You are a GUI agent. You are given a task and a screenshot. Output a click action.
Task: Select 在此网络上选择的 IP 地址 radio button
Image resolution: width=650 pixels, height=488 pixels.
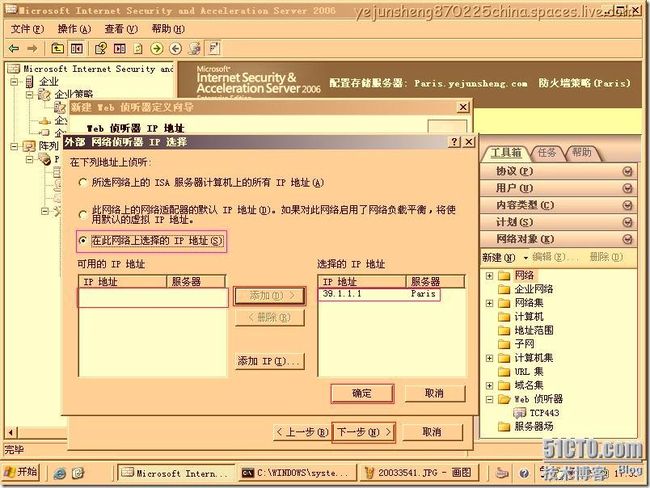pyautogui.click(x=83, y=241)
